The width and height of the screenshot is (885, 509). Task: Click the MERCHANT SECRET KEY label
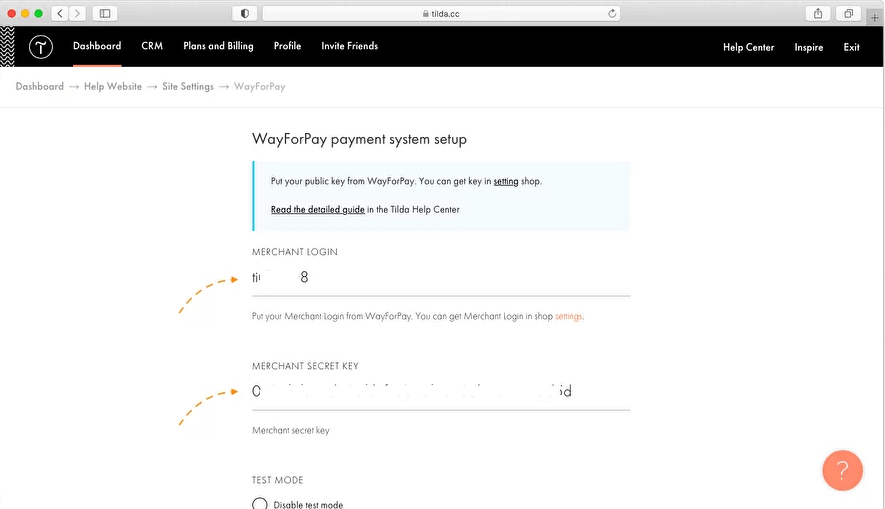point(305,366)
